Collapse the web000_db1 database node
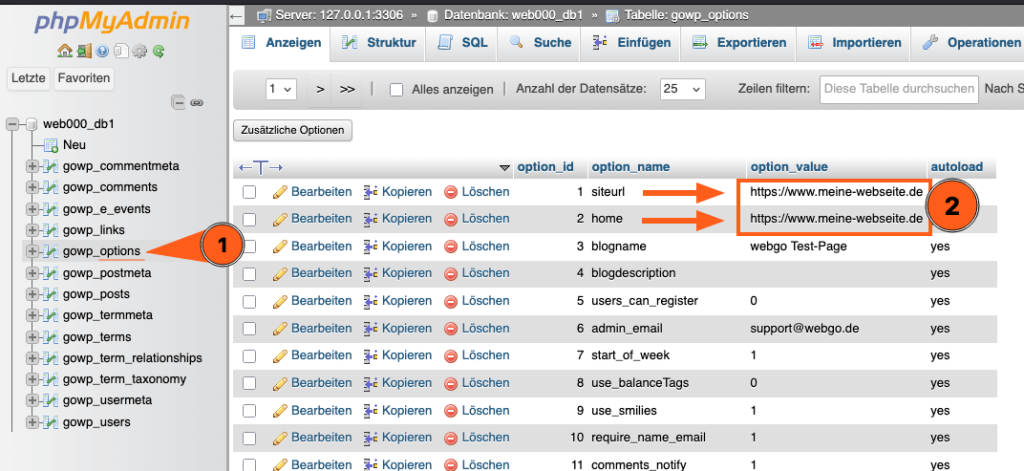The width and height of the screenshot is (1024, 471). pos(12,124)
